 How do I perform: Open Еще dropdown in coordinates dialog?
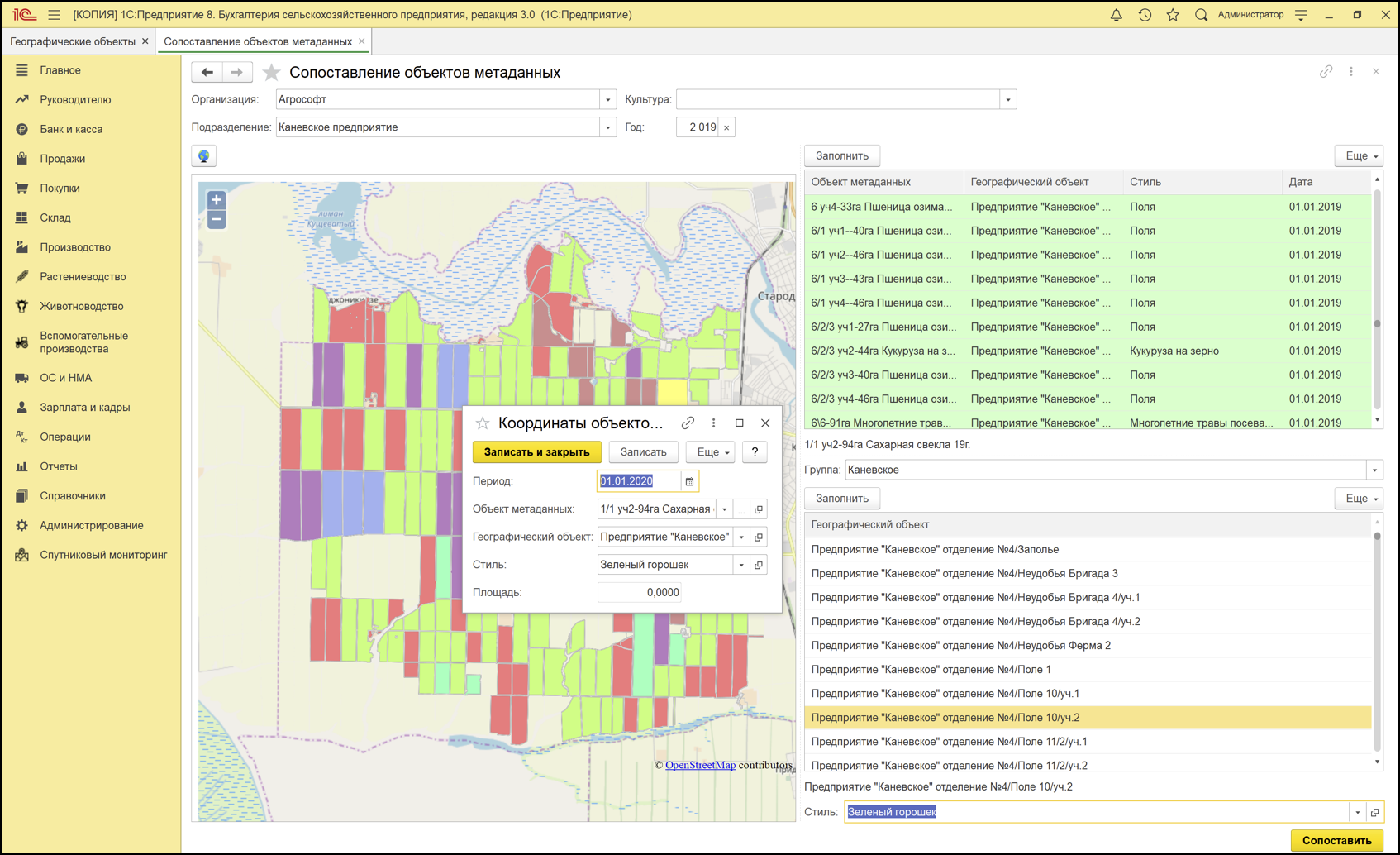[711, 452]
